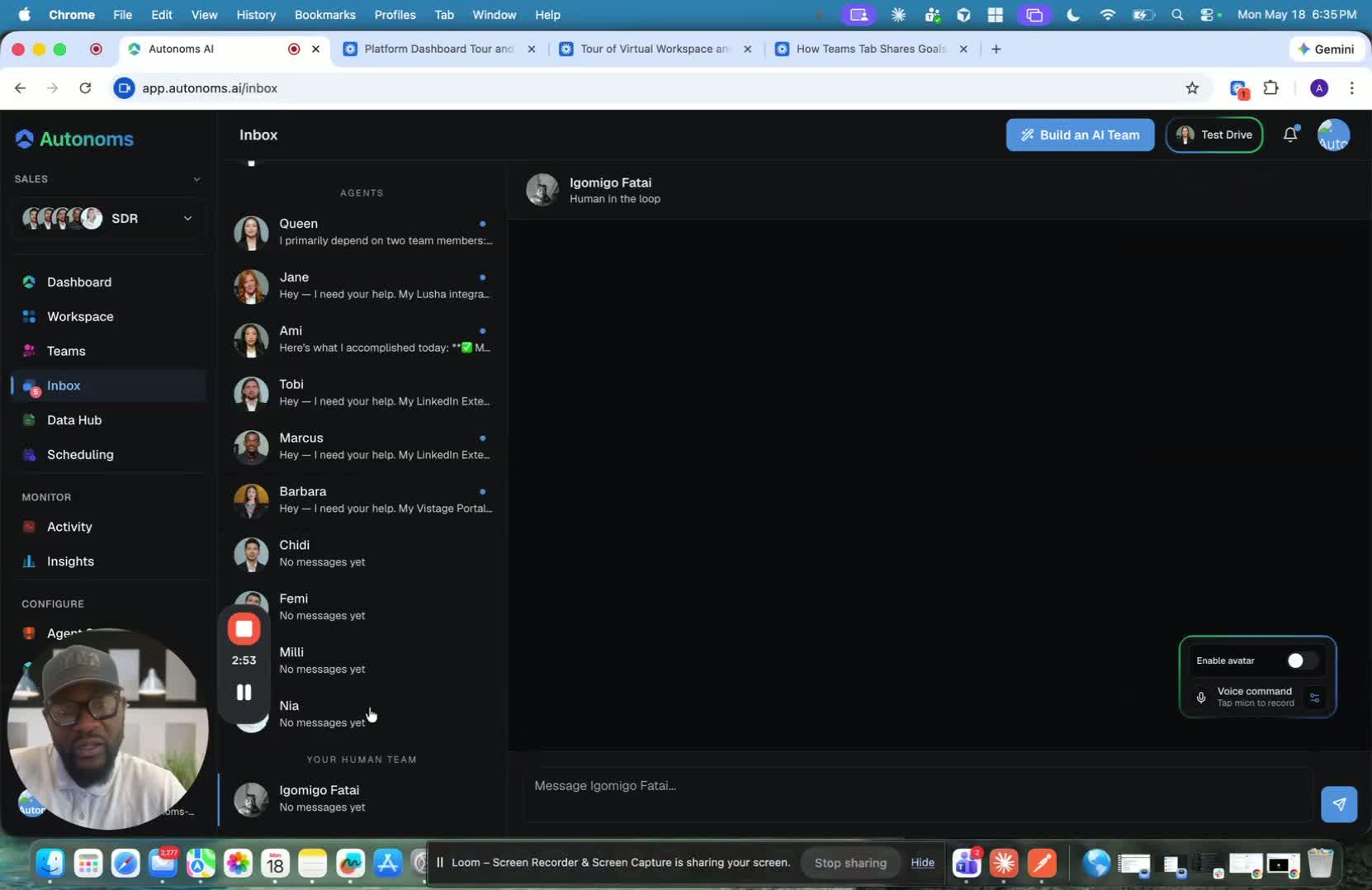Switch to Platform Dashboard Tour tab
Image resolution: width=1372 pixels, height=890 pixels.
(438, 49)
